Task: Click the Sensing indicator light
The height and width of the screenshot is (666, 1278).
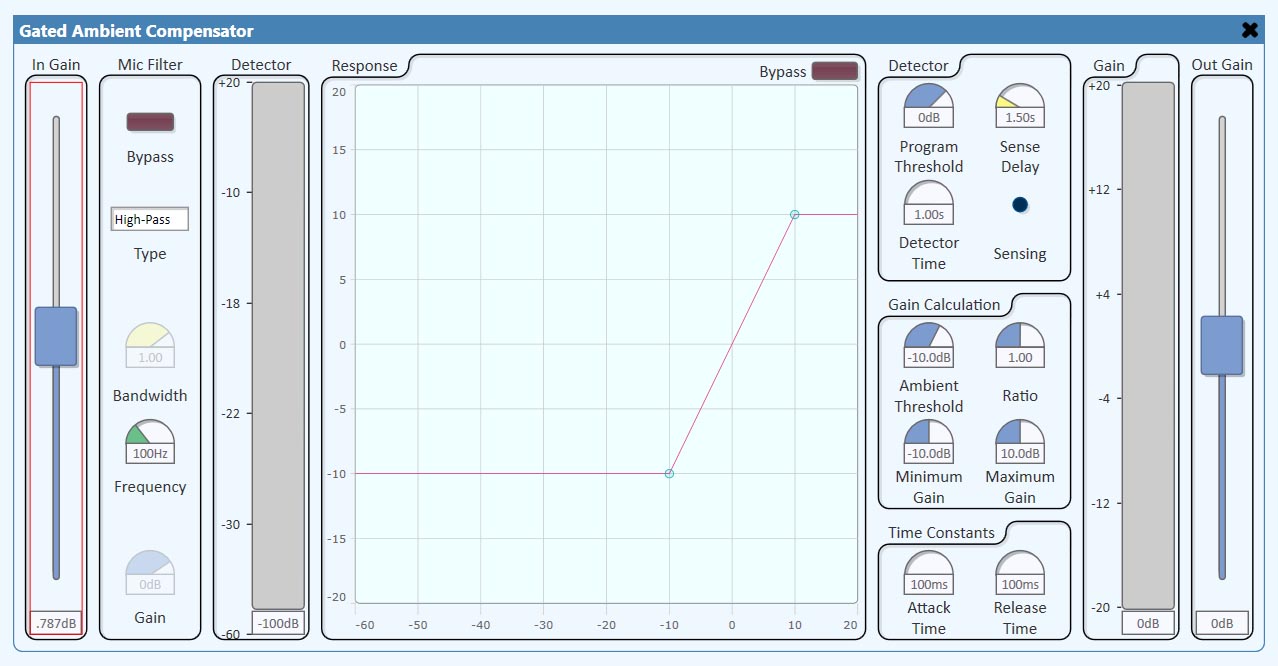Action: coord(1019,205)
